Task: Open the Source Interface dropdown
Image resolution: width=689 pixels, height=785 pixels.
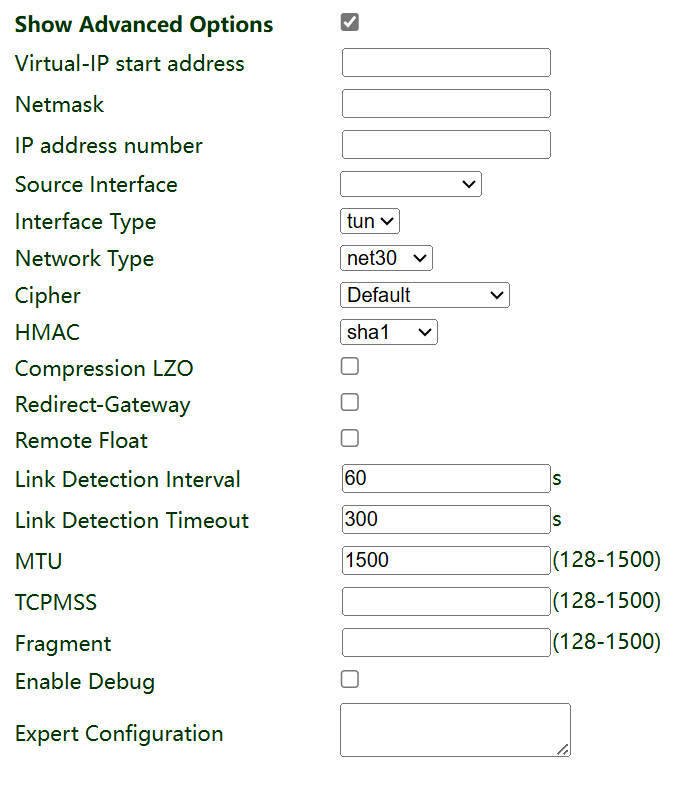Action: click(x=411, y=184)
